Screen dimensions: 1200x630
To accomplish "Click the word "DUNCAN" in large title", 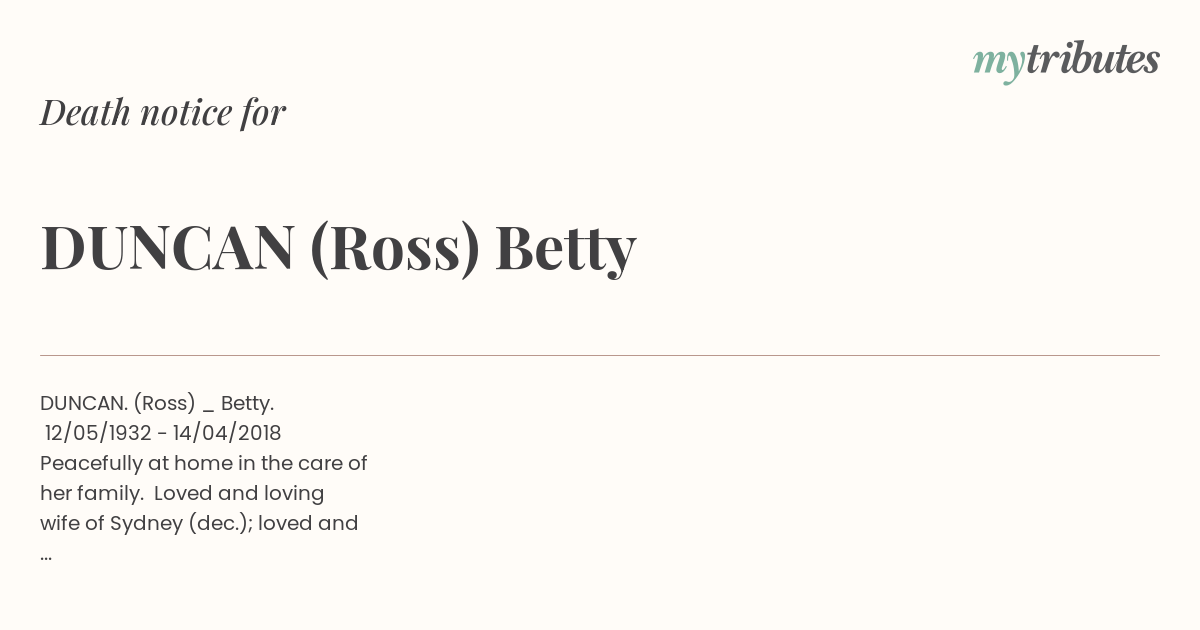I will 167,247.
